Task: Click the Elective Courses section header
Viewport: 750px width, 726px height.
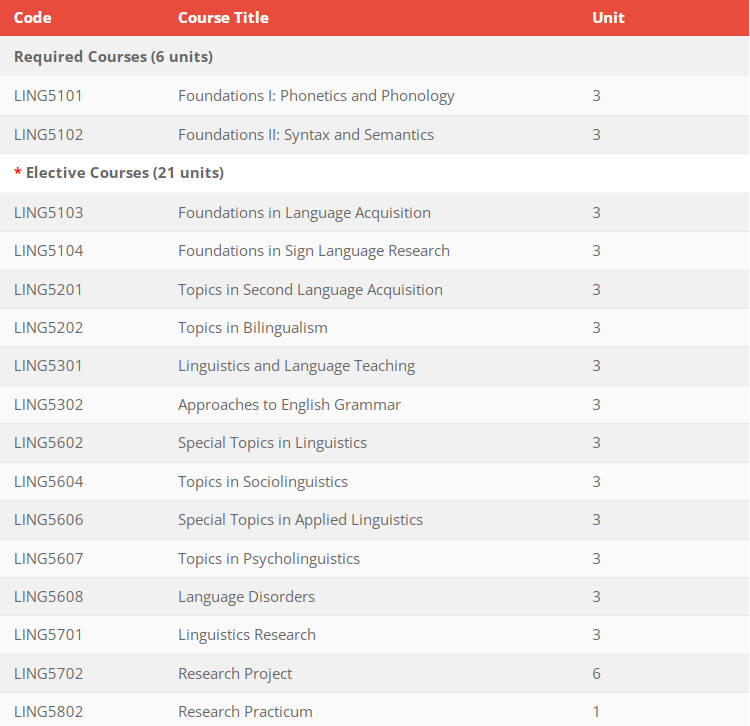Action: 124,173
